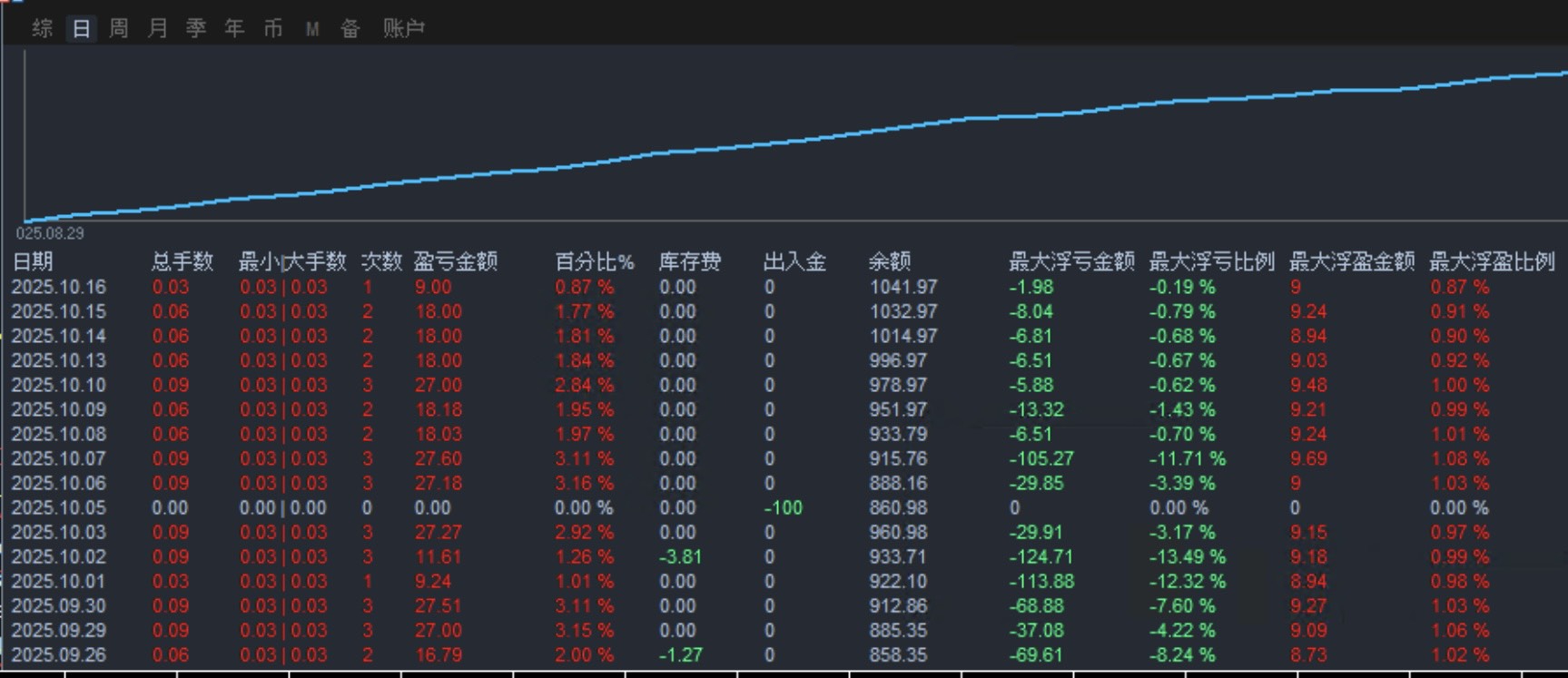Click the -1.27 swap fee value
Image resolution: width=1568 pixels, height=678 pixels.
point(681,654)
